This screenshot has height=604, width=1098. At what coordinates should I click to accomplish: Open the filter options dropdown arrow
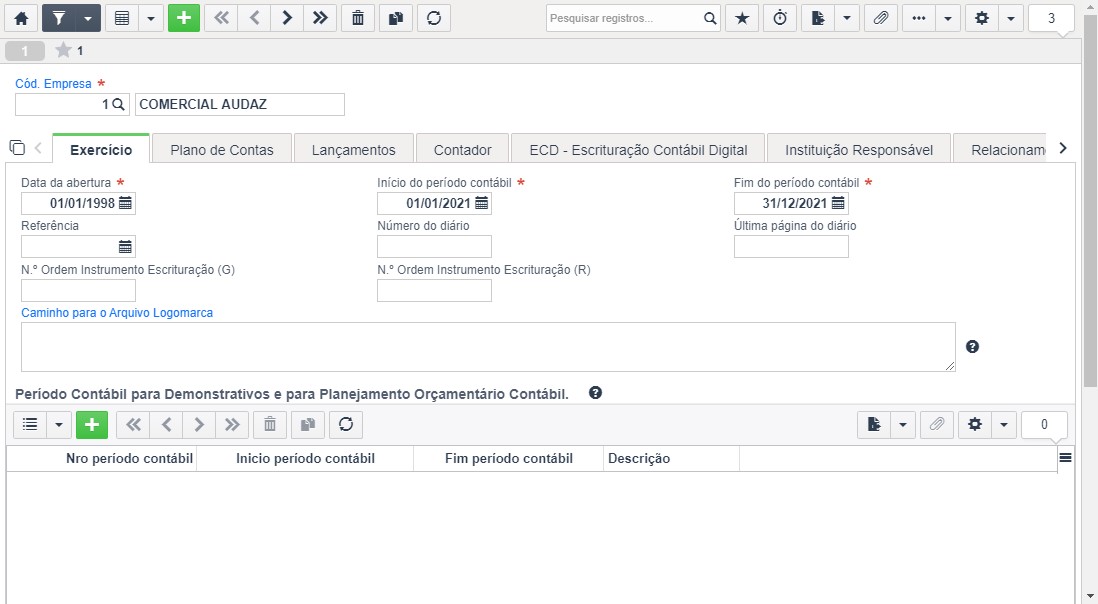88,18
